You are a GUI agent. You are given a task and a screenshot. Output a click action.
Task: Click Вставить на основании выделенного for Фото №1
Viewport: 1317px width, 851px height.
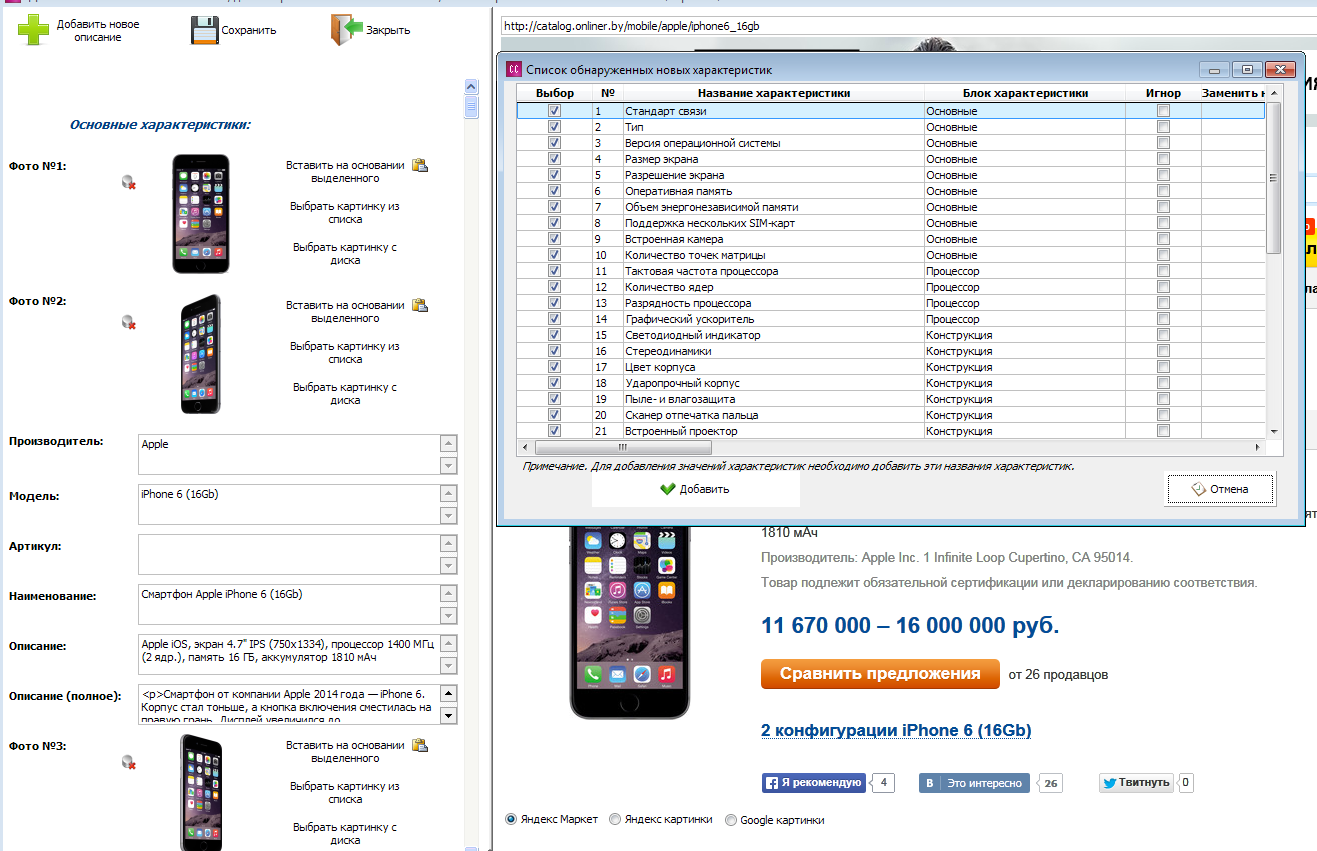(345, 172)
